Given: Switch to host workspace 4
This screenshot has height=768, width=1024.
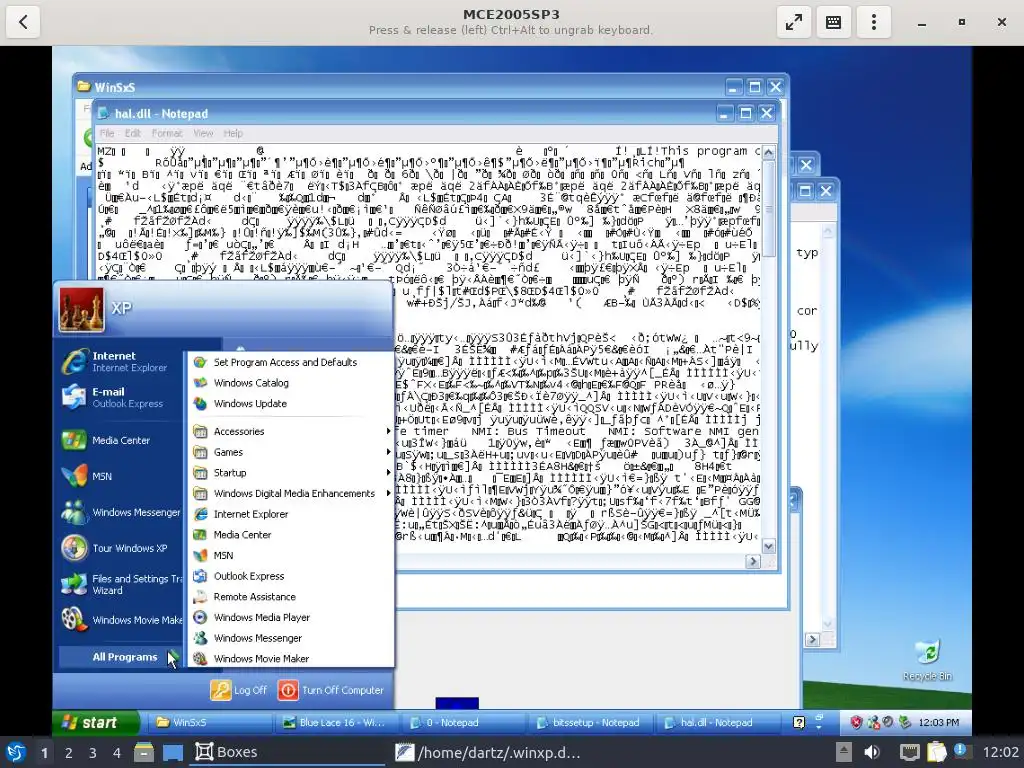Looking at the screenshot, I should (117, 753).
